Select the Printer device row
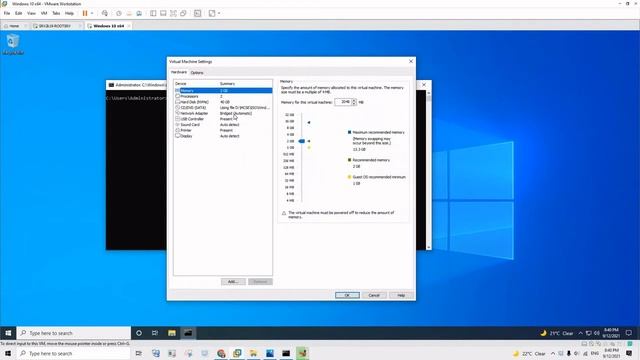This screenshot has width=640, height=360. (223, 130)
